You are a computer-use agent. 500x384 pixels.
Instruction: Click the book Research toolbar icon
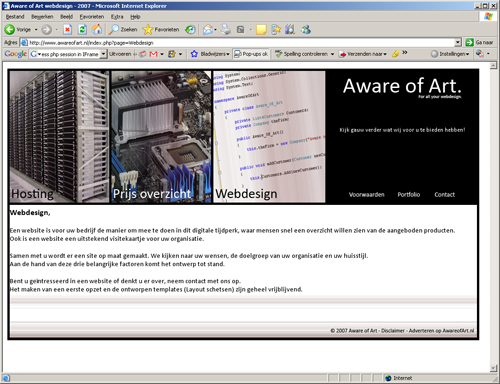click(x=290, y=30)
